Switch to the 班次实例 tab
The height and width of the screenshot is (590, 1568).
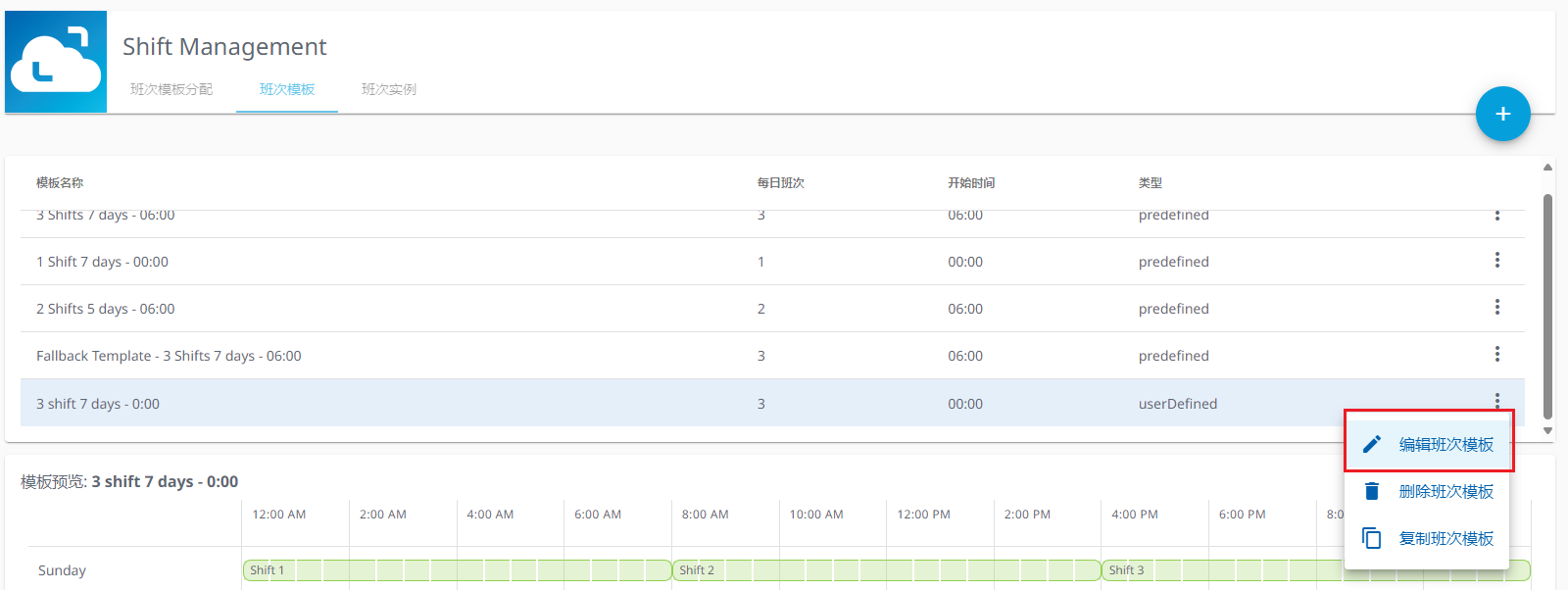(388, 89)
